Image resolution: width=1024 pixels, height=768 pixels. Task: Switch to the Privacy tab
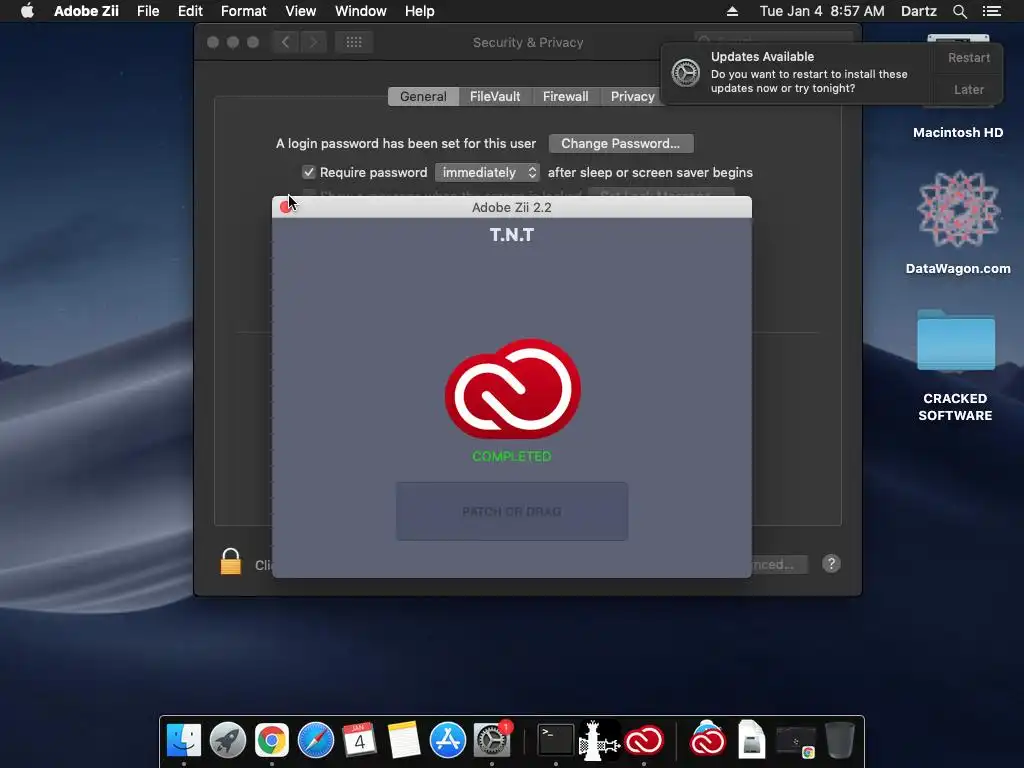coord(632,97)
